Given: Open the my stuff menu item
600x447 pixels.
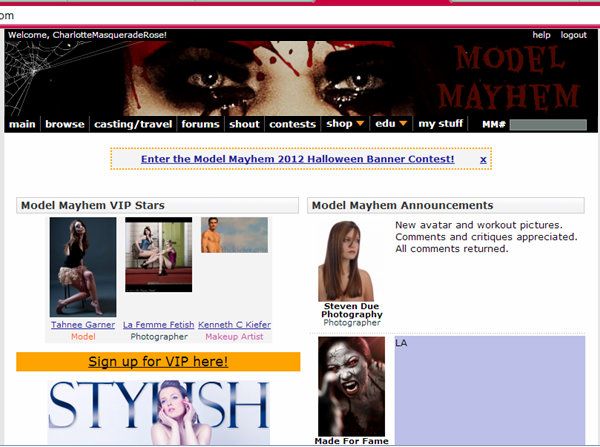Looking at the screenshot, I should tap(440, 124).
